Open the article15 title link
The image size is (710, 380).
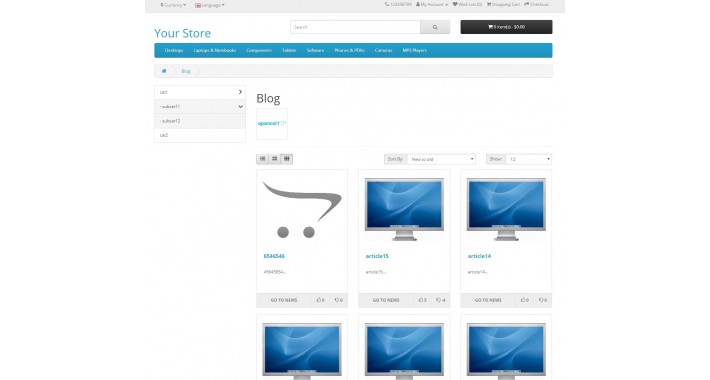pyautogui.click(x=377, y=256)
